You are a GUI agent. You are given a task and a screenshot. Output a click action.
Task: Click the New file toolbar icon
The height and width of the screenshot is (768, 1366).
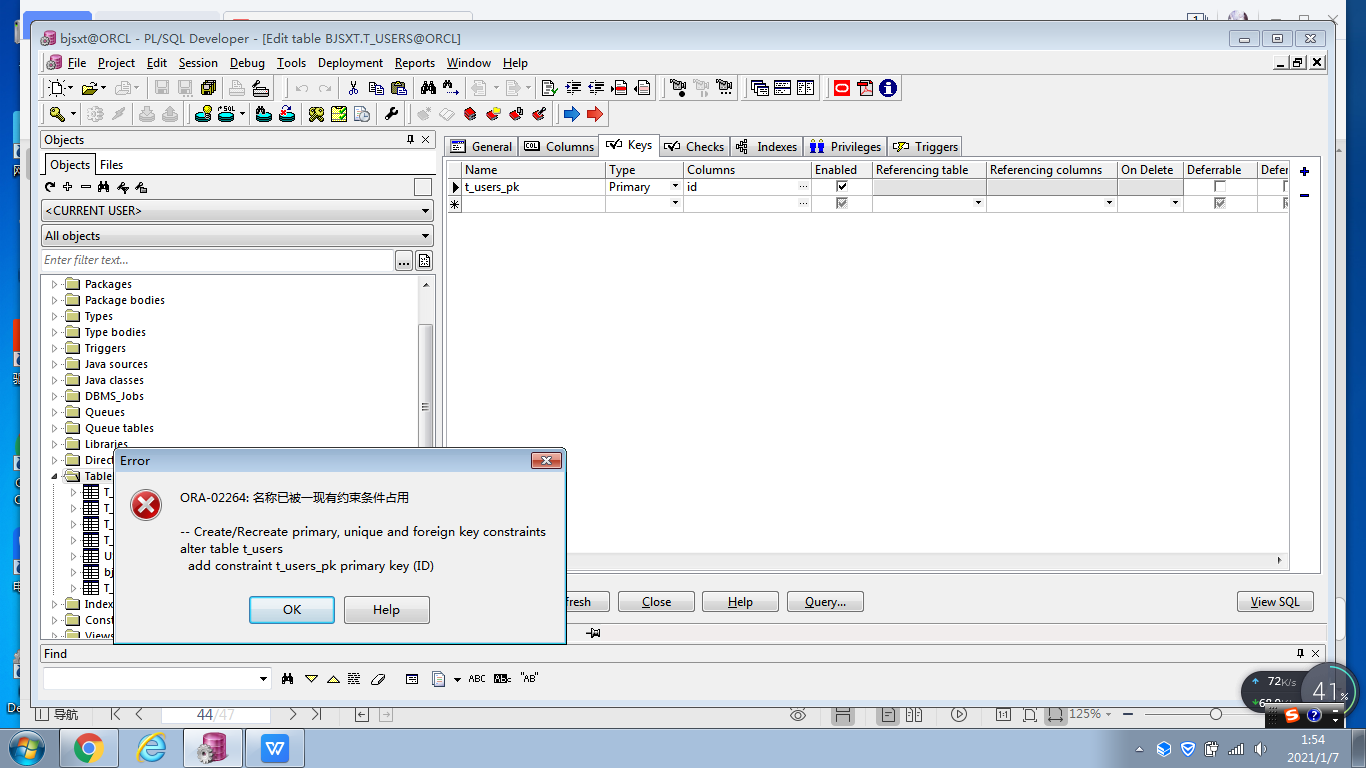pos(58,88)
